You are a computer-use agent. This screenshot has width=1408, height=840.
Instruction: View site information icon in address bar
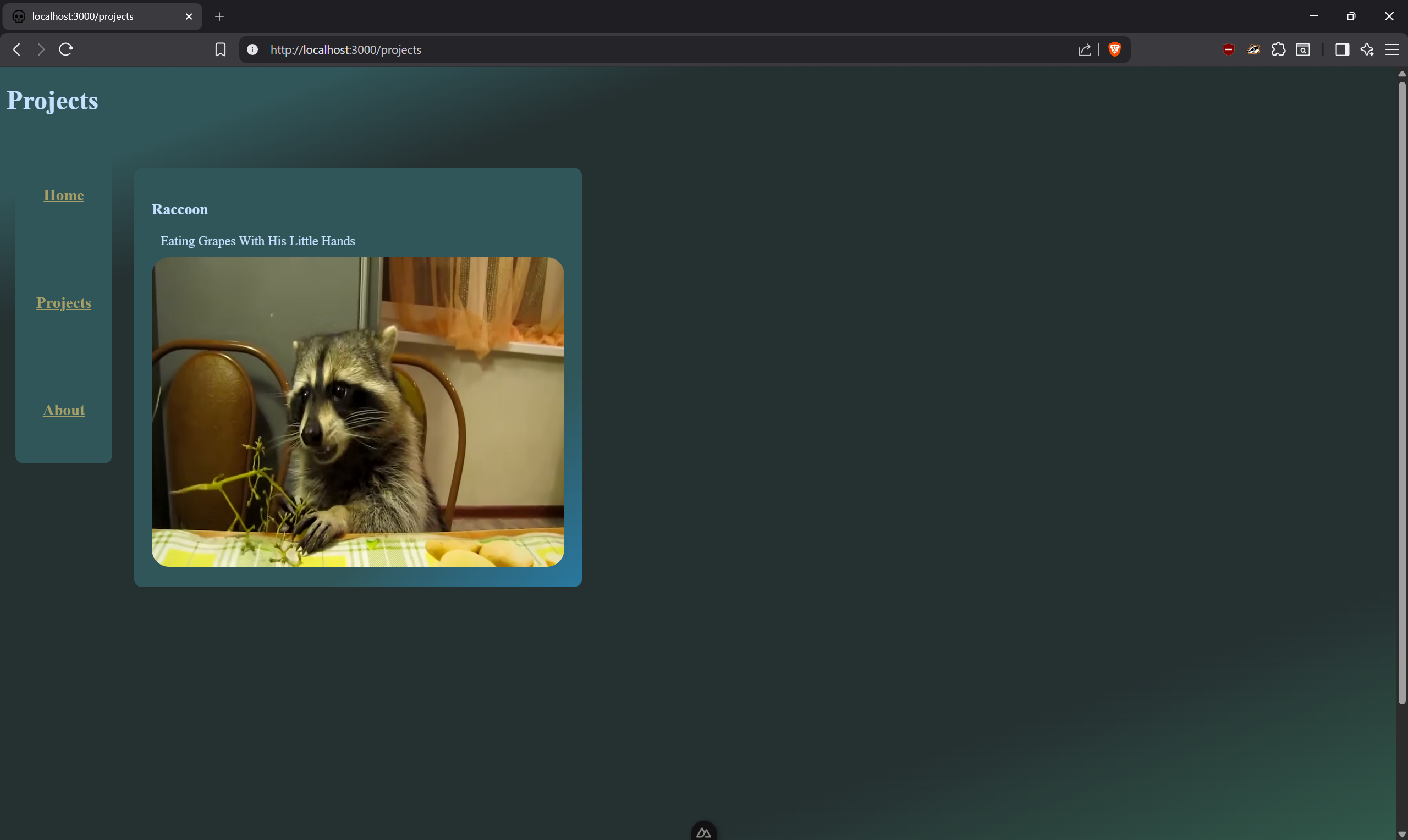(x=252, y=50)
